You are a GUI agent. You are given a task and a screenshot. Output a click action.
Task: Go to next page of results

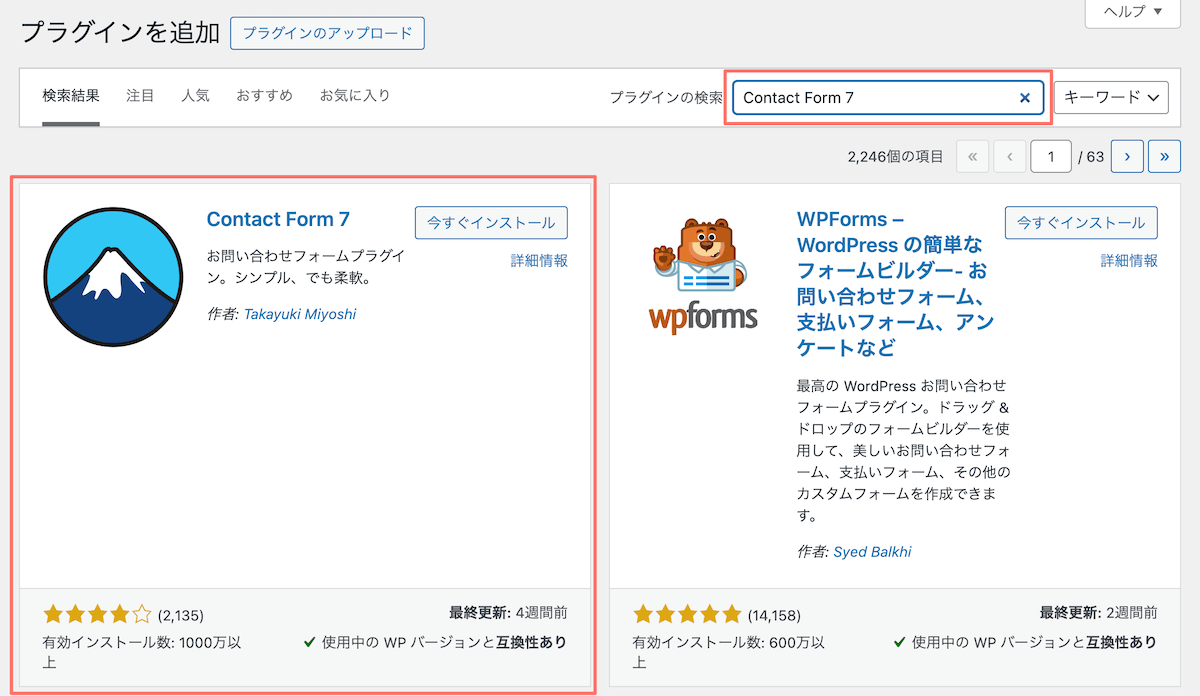[1127, 156]
